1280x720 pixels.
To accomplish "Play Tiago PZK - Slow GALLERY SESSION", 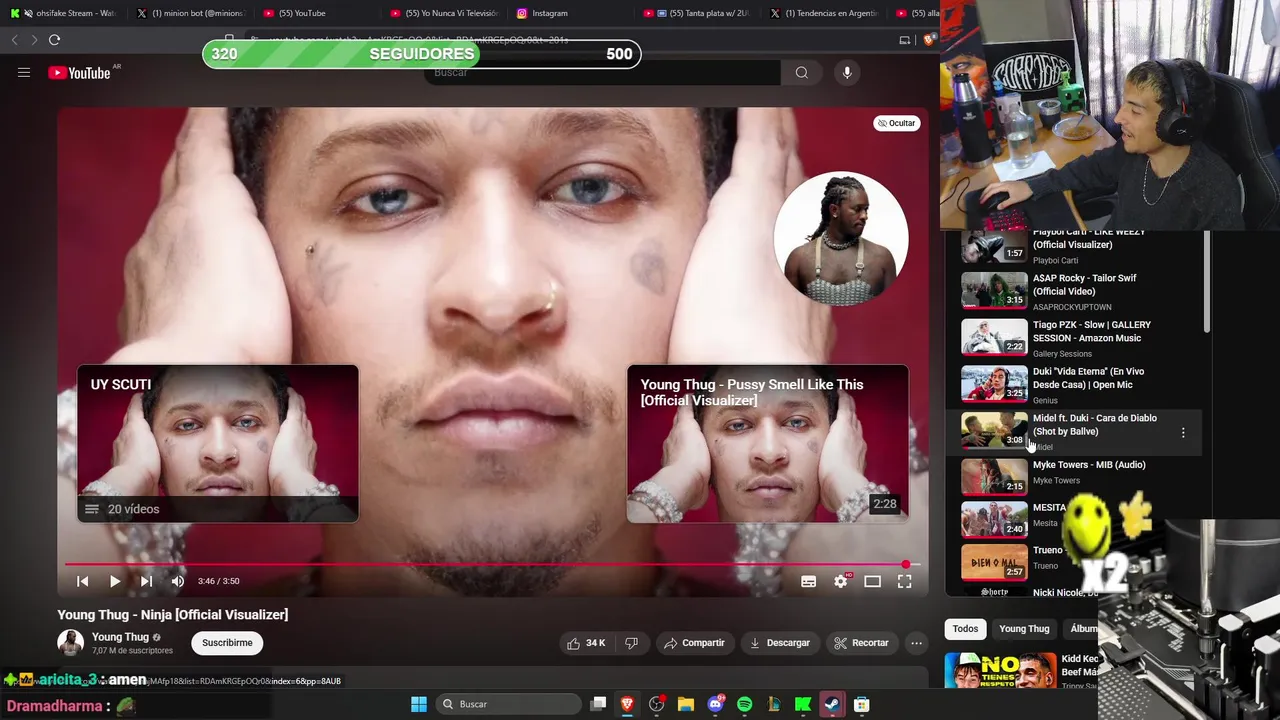I will [1072, 338].
